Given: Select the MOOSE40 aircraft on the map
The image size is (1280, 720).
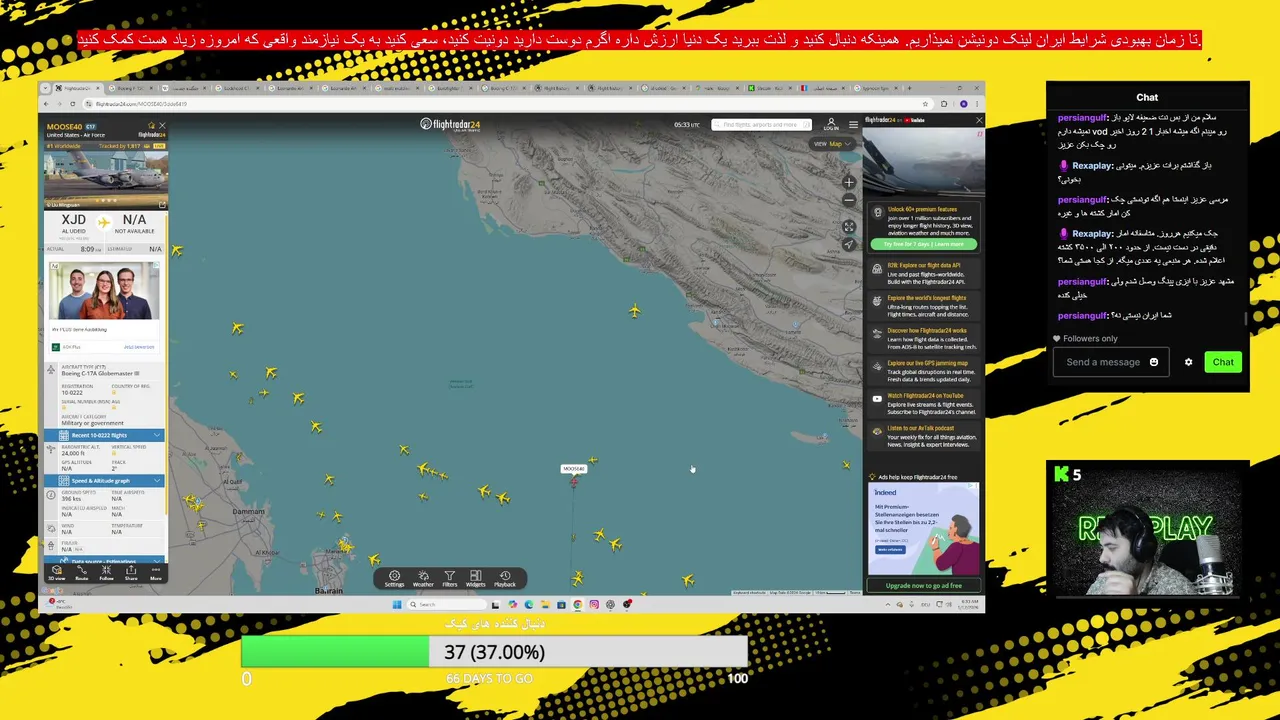Looking at the screenshot, I should pos(574,483).
